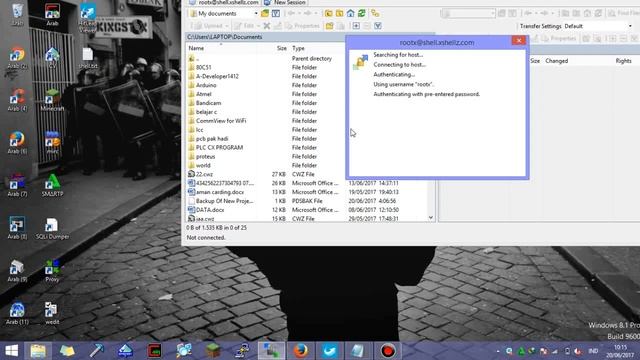
Task: Open the Proxy desktop shortcut
Action: [x=52, y=271]
